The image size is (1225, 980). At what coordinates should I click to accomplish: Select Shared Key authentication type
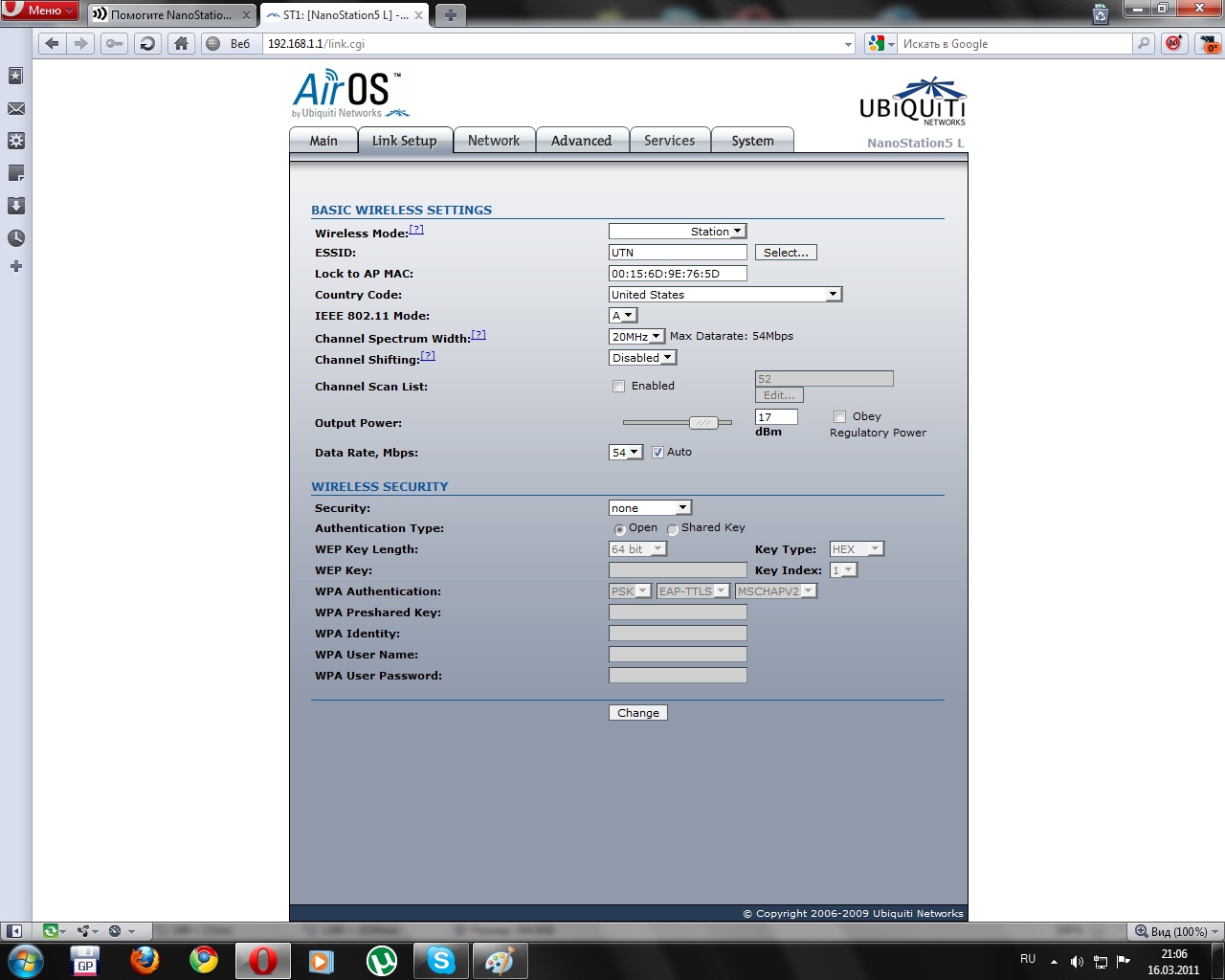(672, 529)
